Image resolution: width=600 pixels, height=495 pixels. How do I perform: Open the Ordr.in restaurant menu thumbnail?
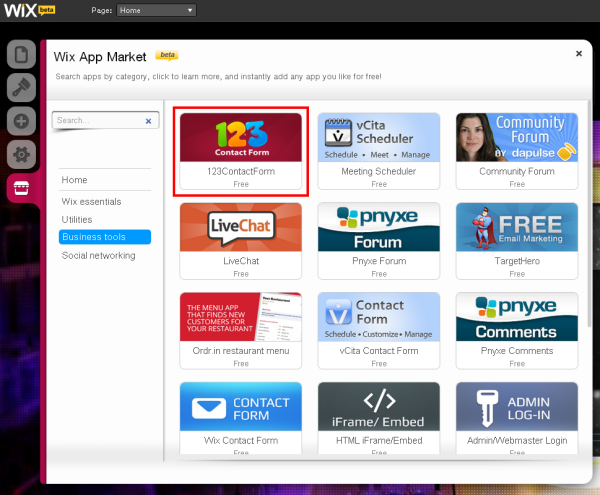pos(241,317)
